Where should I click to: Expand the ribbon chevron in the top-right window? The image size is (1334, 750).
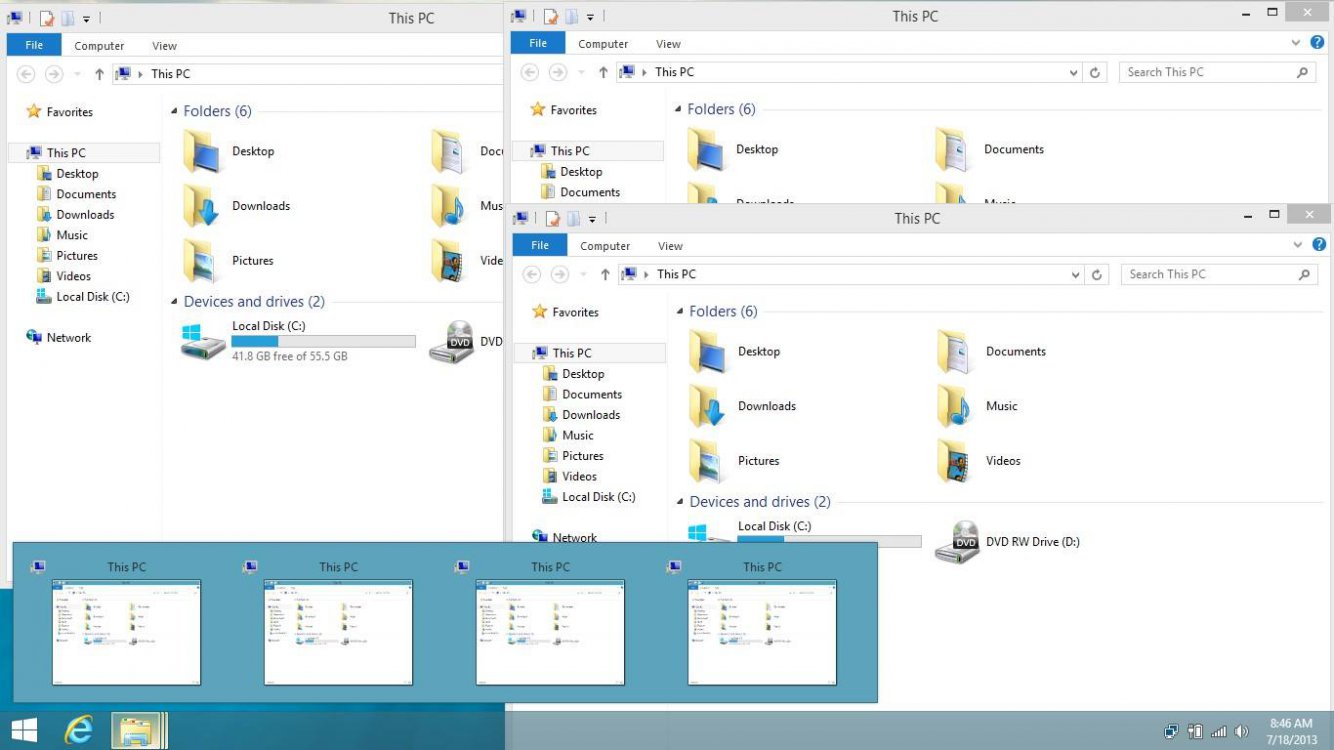click(x=1296, y=43)
